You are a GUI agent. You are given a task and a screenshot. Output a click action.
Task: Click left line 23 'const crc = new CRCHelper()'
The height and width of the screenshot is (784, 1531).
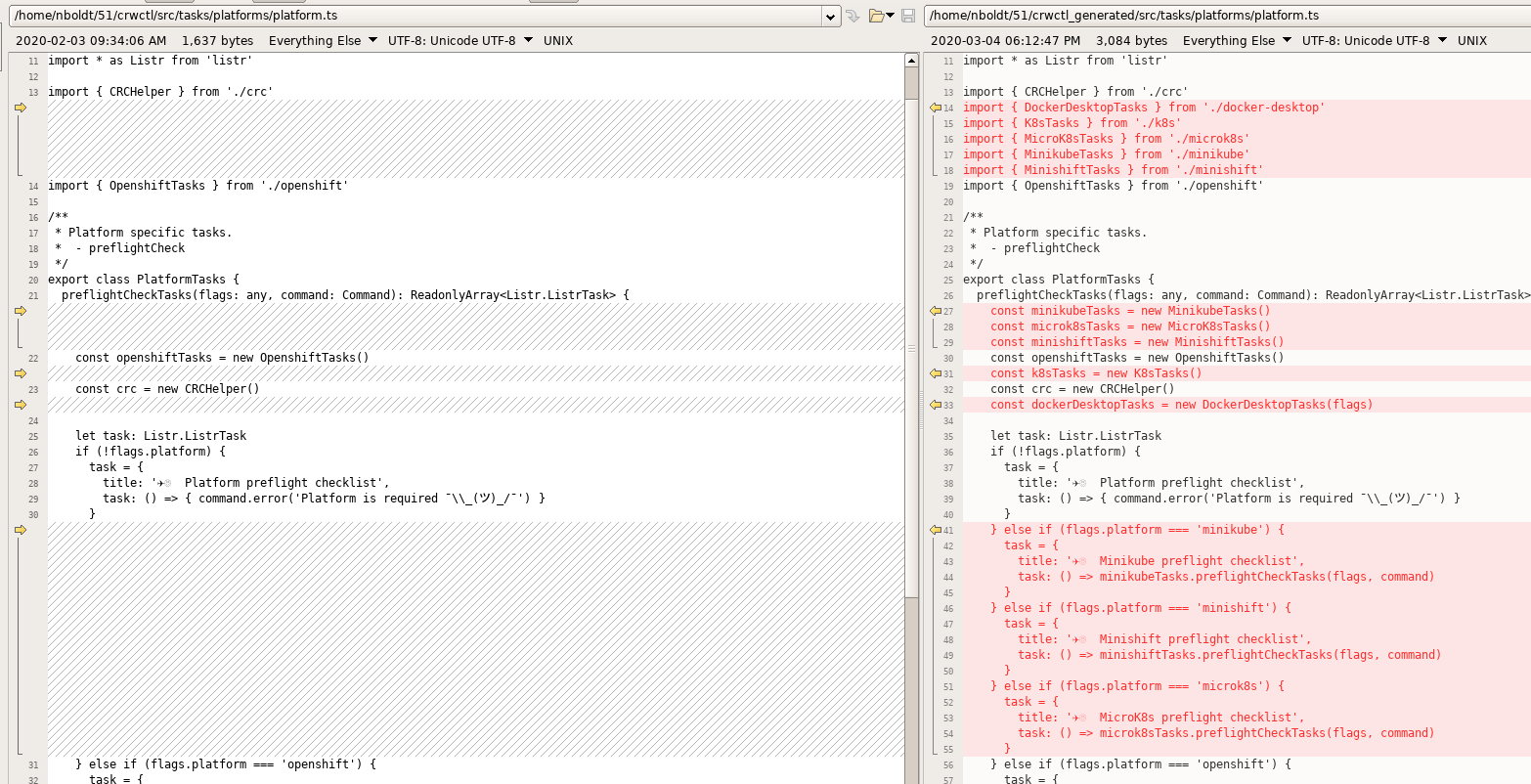click(x=167, y=389)
